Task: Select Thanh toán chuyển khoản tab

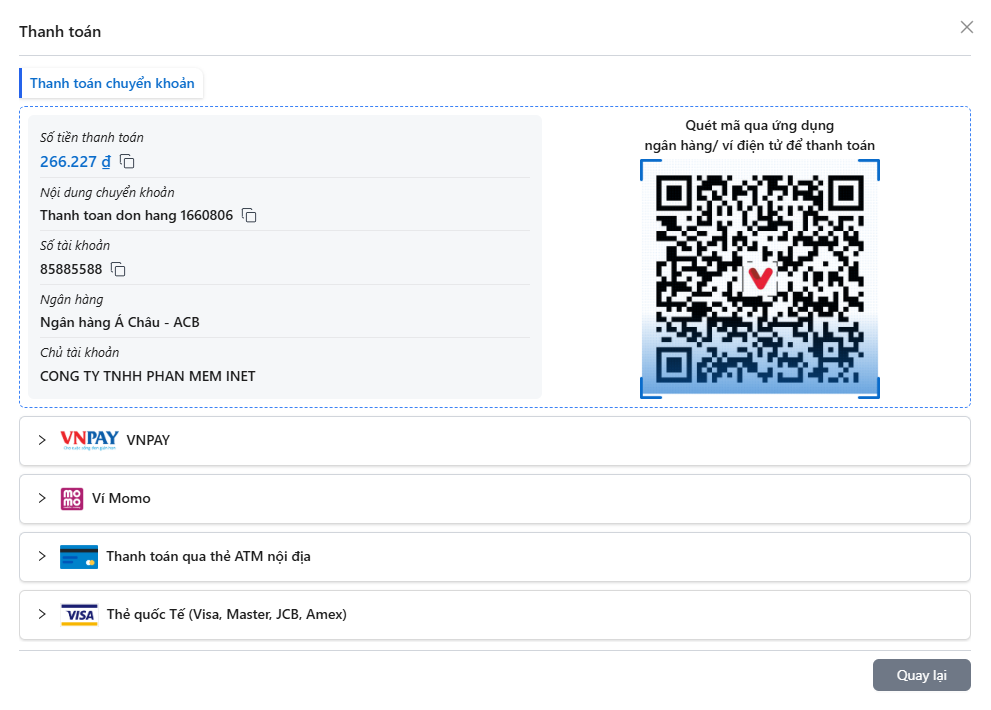Action: 112,83
